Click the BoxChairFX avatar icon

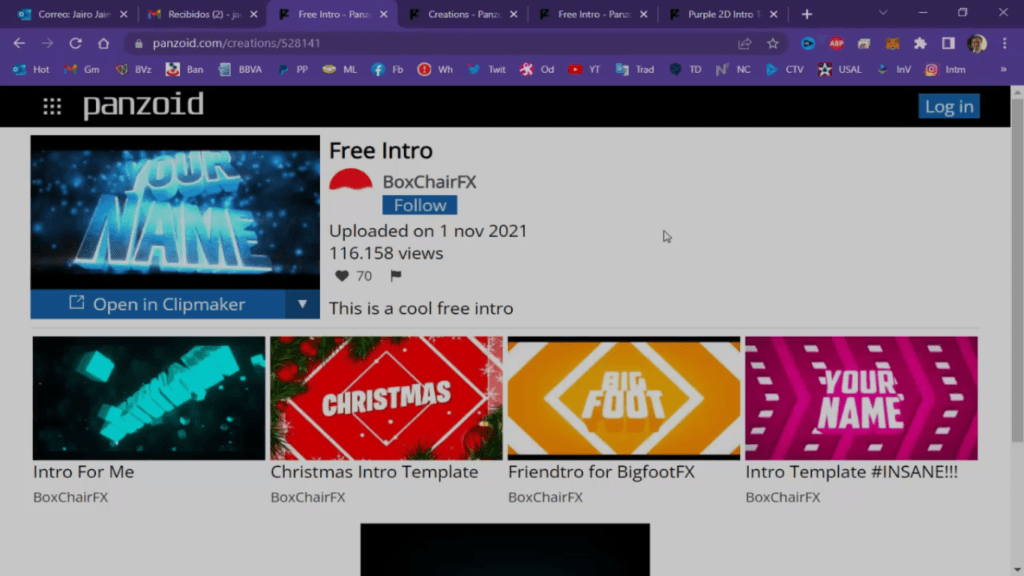point(350,181)
